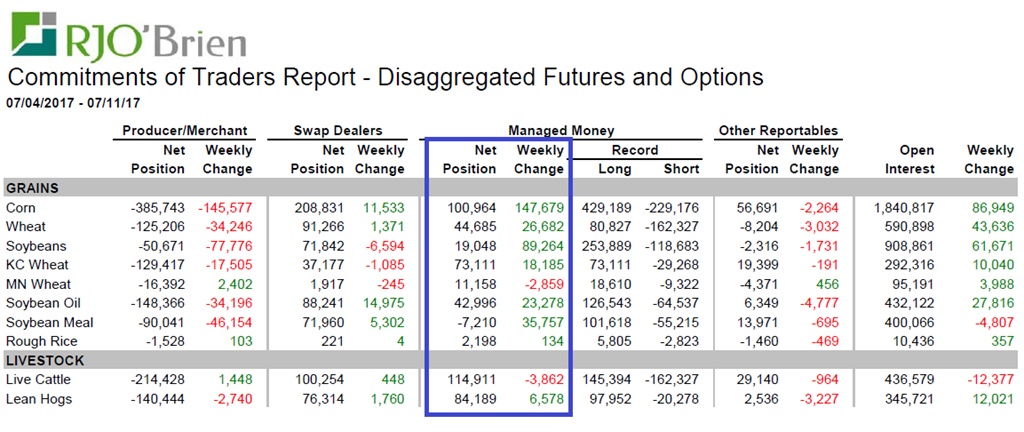Click Live Cattle weekly change -3,862
The image size is (1024, 432).
[545, 380]
